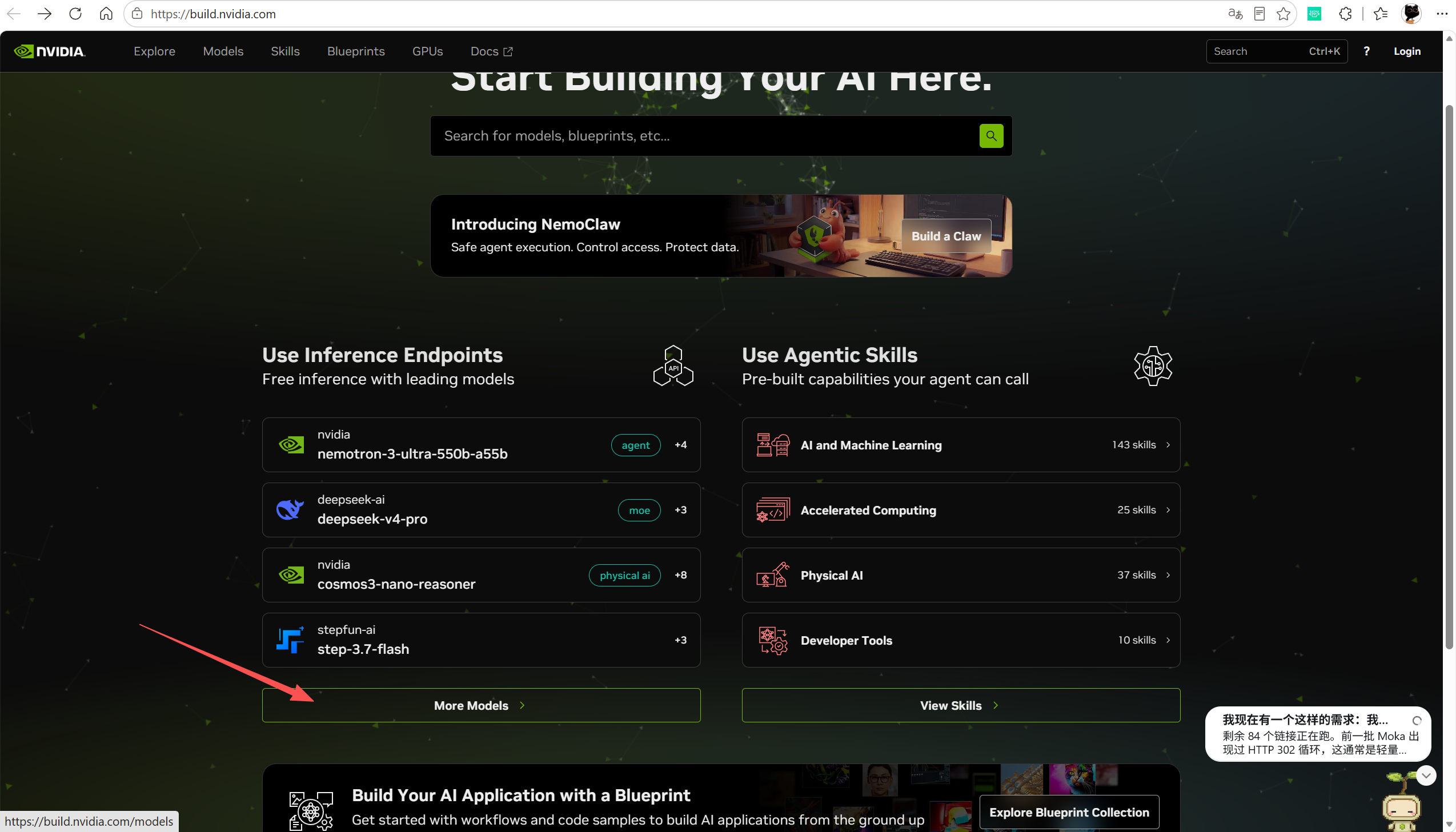Click the +8 tags count on cosmos3
Viewport: 1456px width, 832px height.
click(680, 575)
